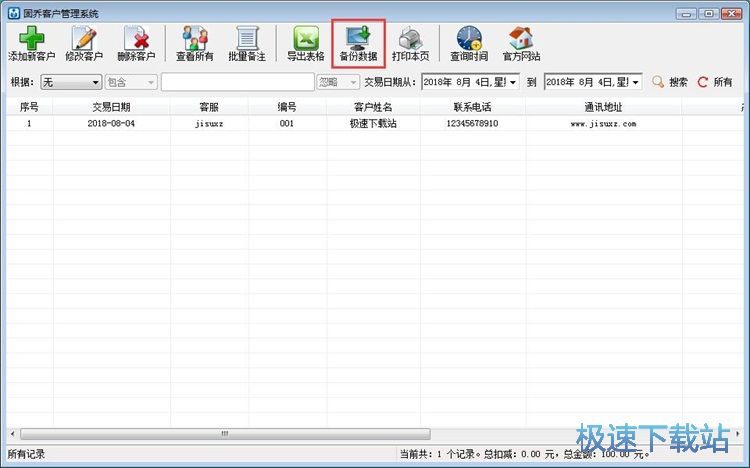Image resolution: width=750 pixels, height=468 pixels.
Task: Select phone 12345678910 cell
Action: pos(473,123)
